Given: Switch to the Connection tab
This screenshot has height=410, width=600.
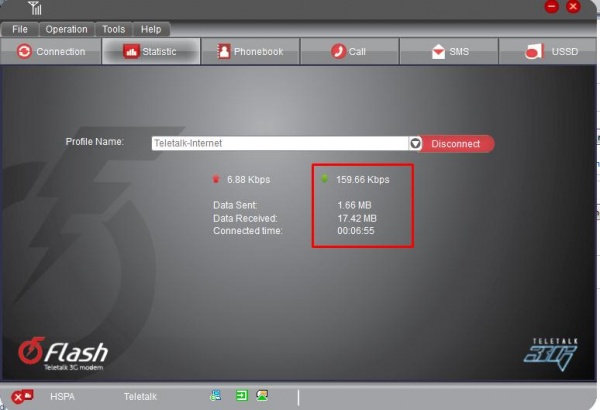Looking at the screenshot, I should tap(51, 51).
